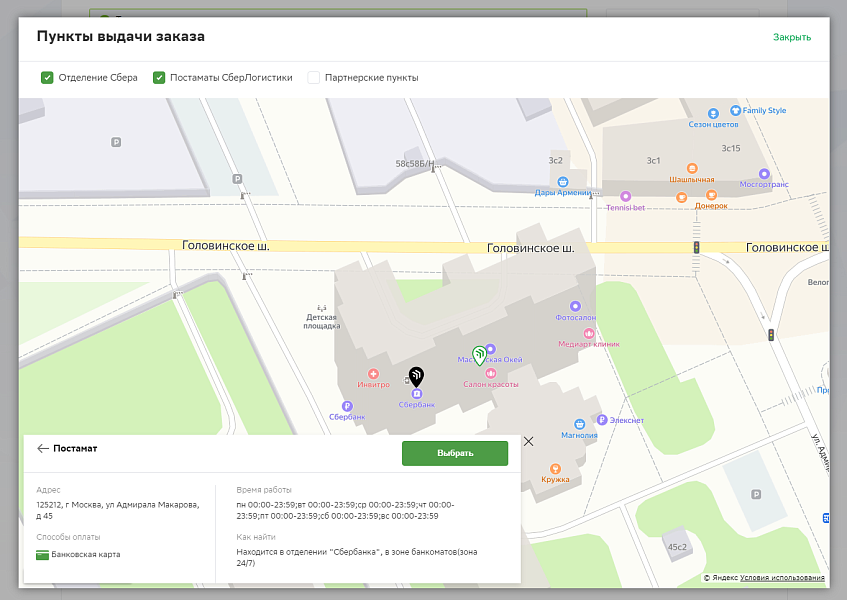The image size is (847, 600).
Task: Enable the Партнерские пункты checkbox
Action: click(x=314, y=77)
